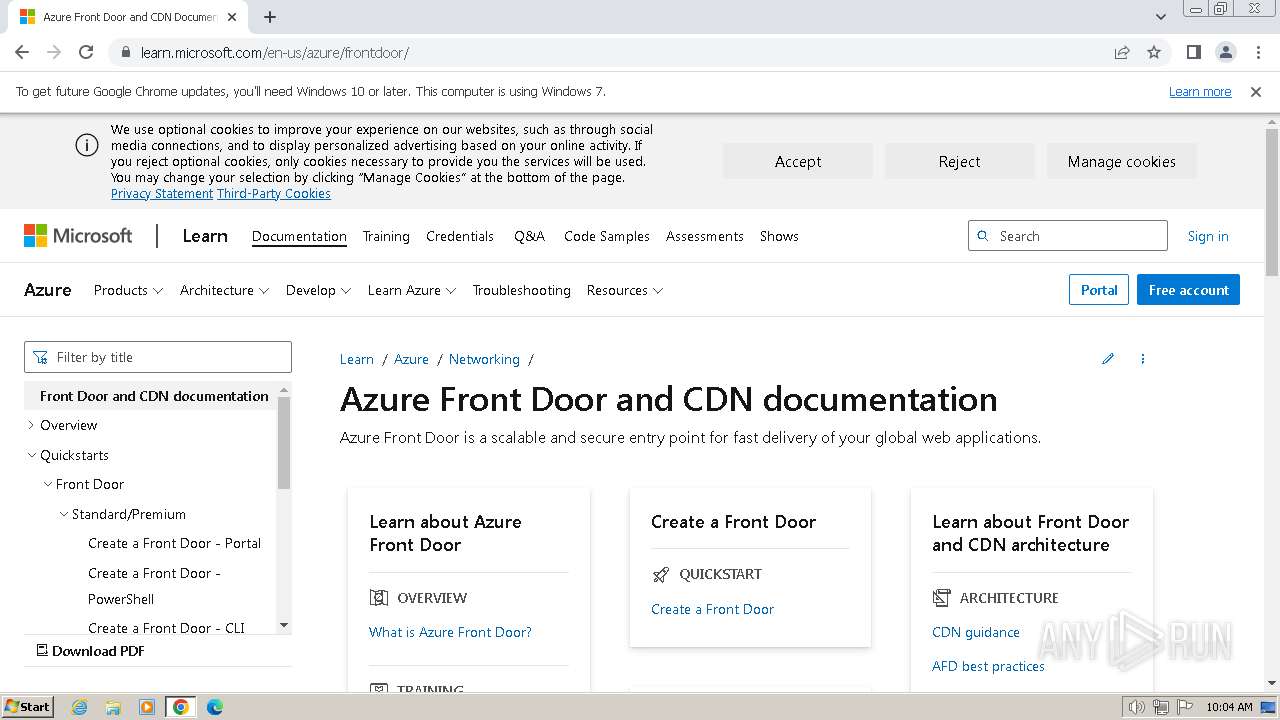
Task: Focus the Filter by title field
Action: click(x=158, y=357)
